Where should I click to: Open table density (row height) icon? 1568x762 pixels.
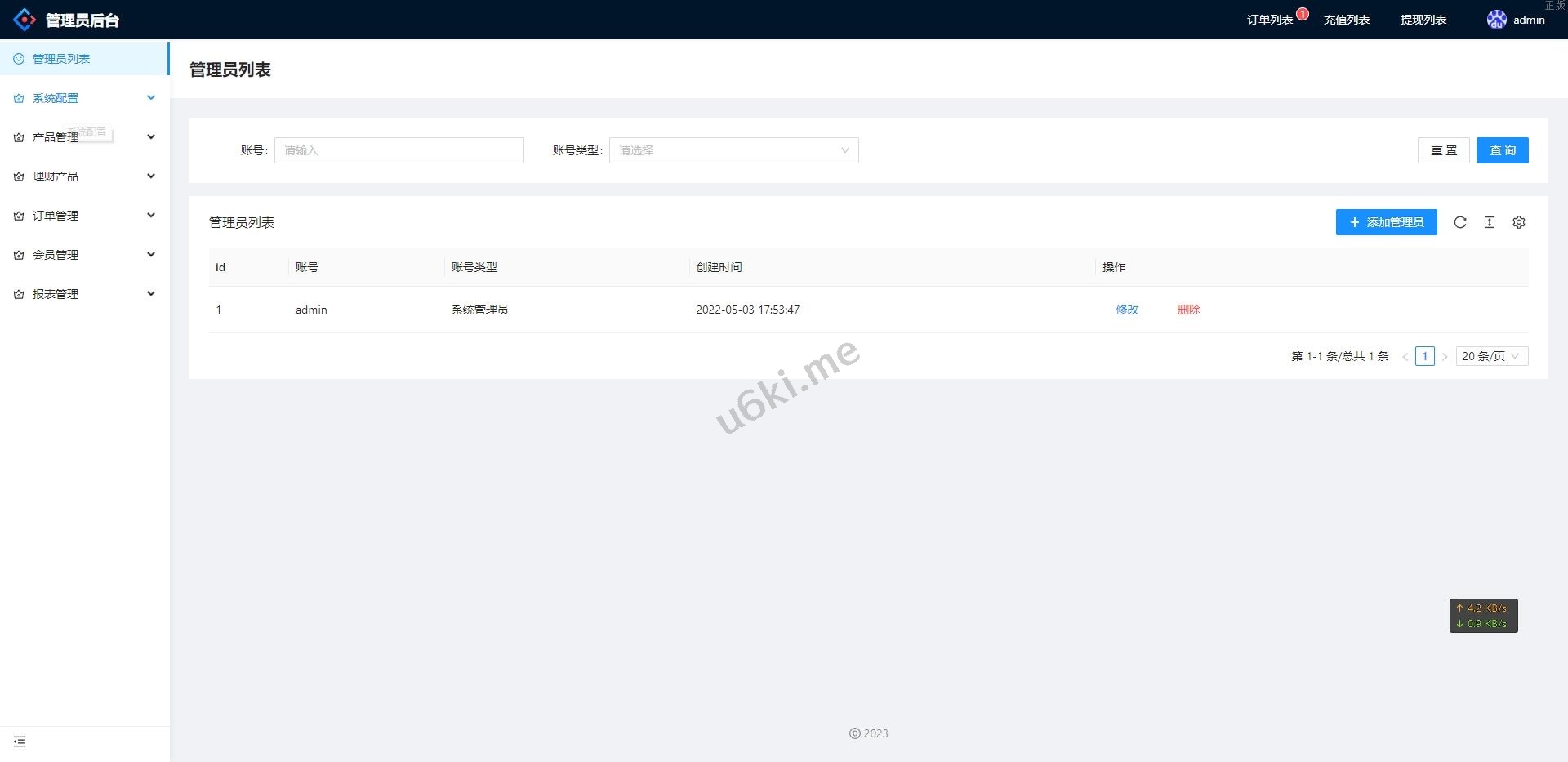point(1490,222)
